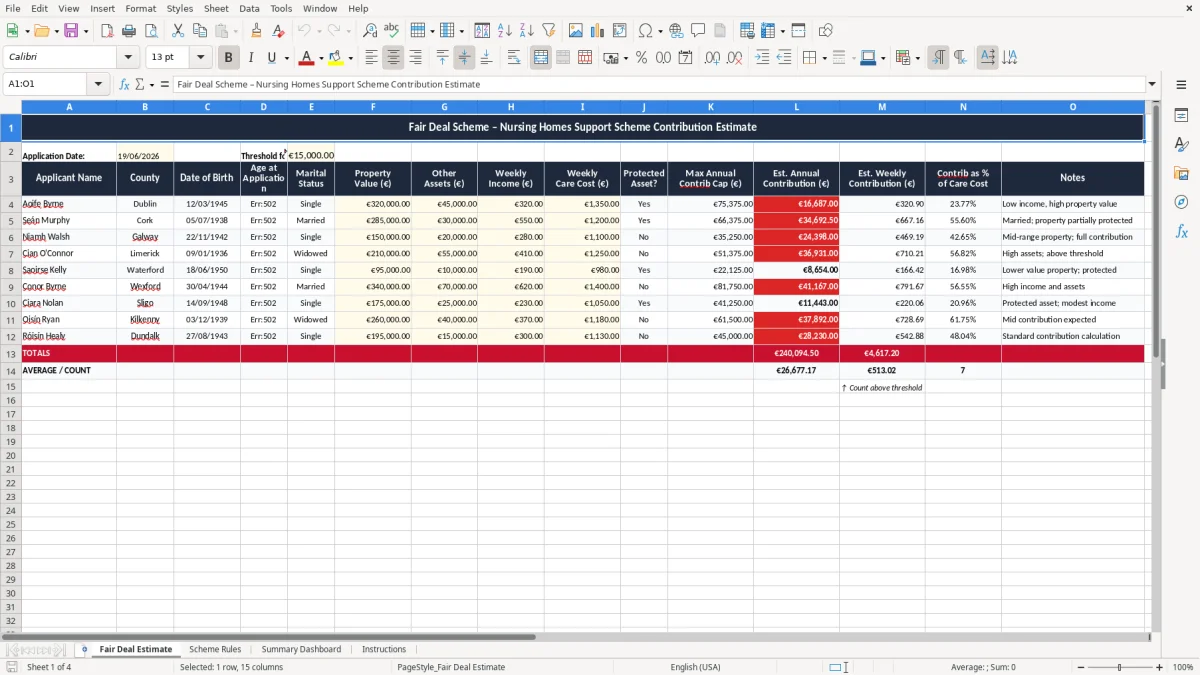Click the Clear Direct Formatting icon

coord(277,31)
